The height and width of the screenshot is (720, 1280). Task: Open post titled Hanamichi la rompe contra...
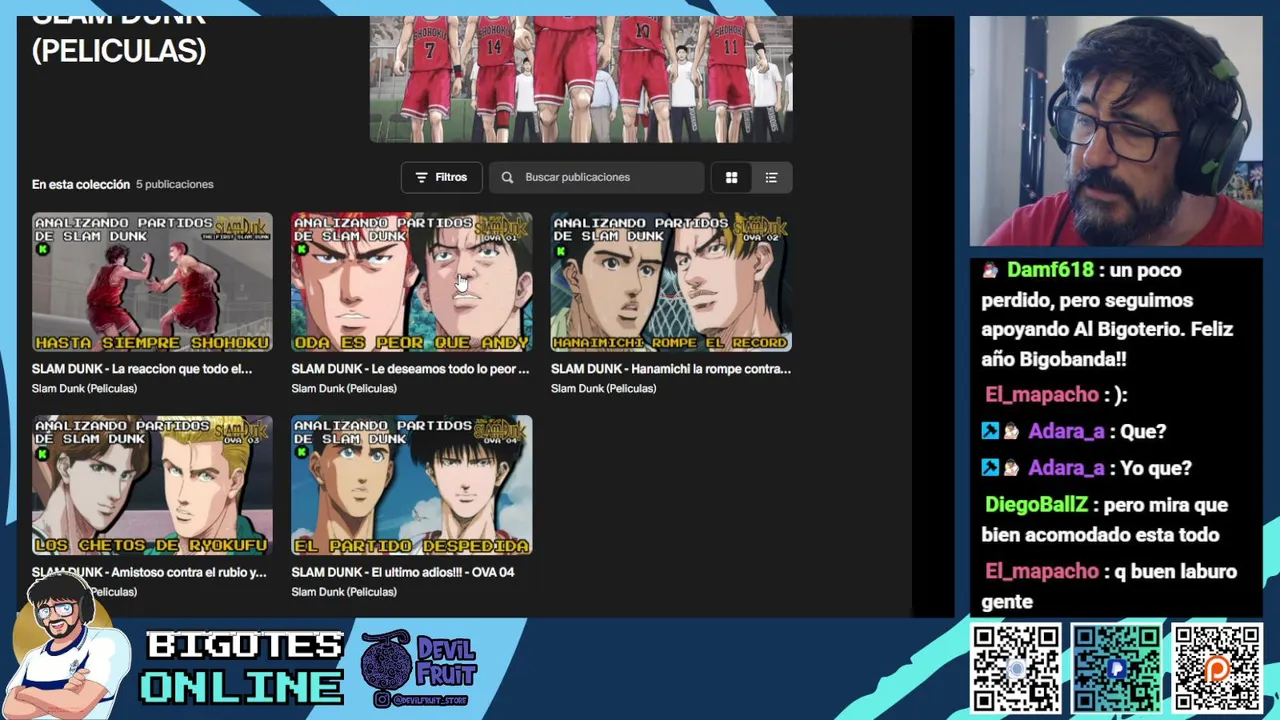pyautogui.click(x=671, y=369)
